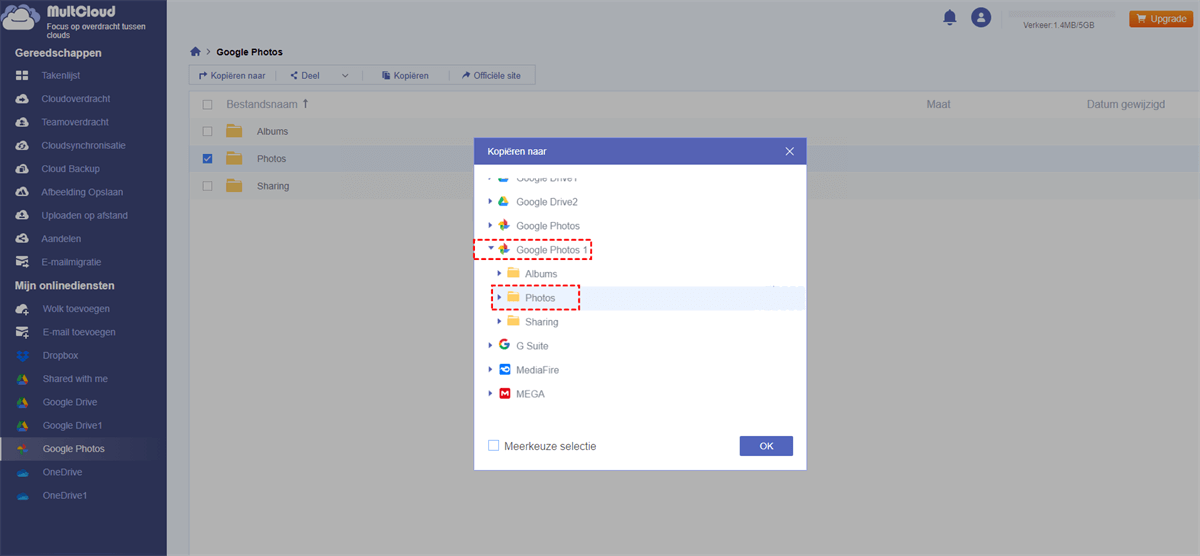The image size is (1200, 556).
Task: Click the Uploaden op afstand icon
Action: tap(22, 215)
